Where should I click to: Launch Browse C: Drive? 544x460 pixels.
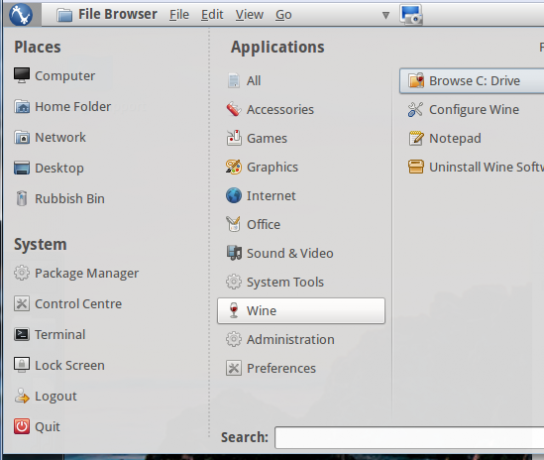click(x=472, y=81)
